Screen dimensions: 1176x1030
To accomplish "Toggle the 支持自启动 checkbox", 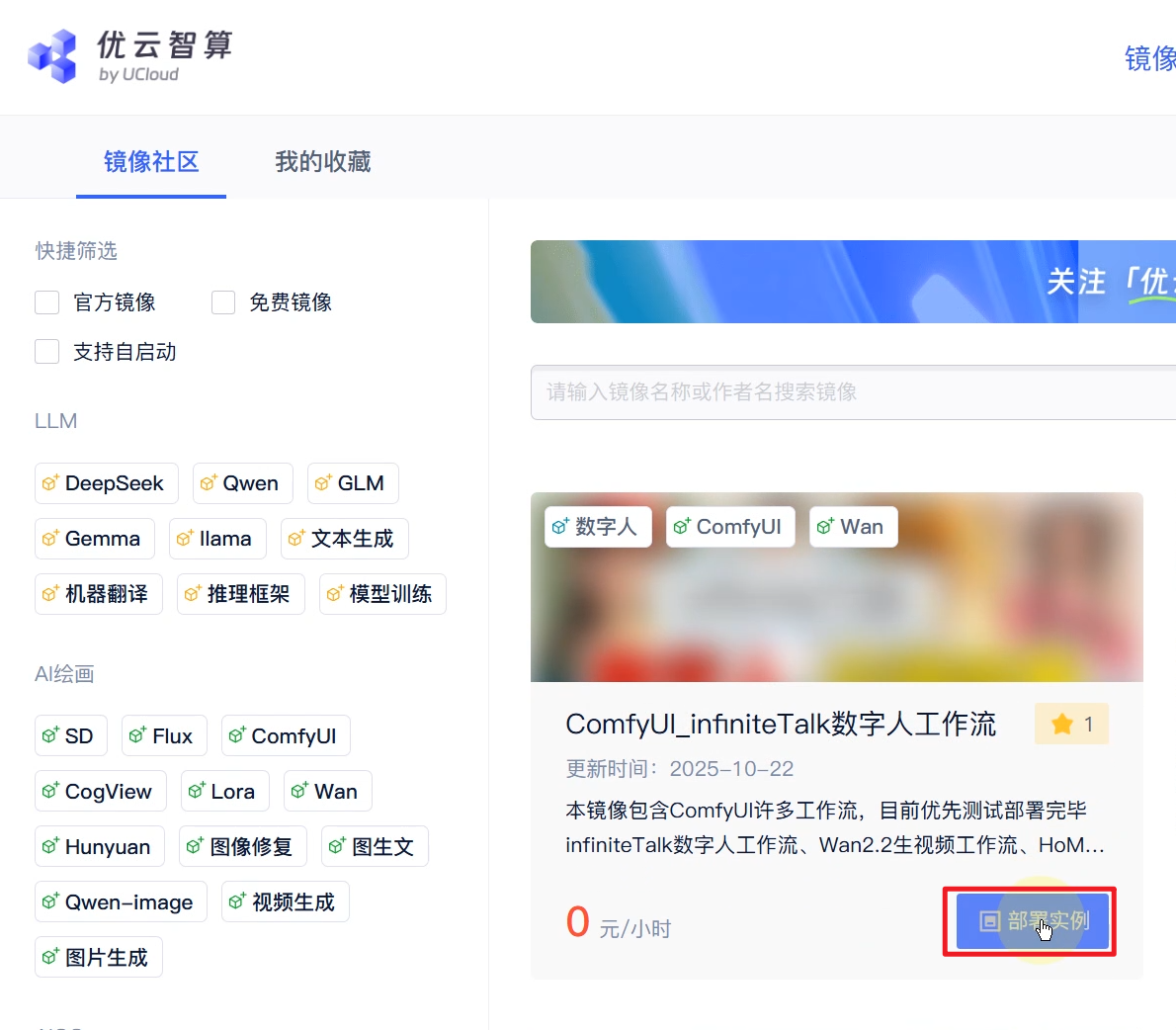I will [47, 352].
